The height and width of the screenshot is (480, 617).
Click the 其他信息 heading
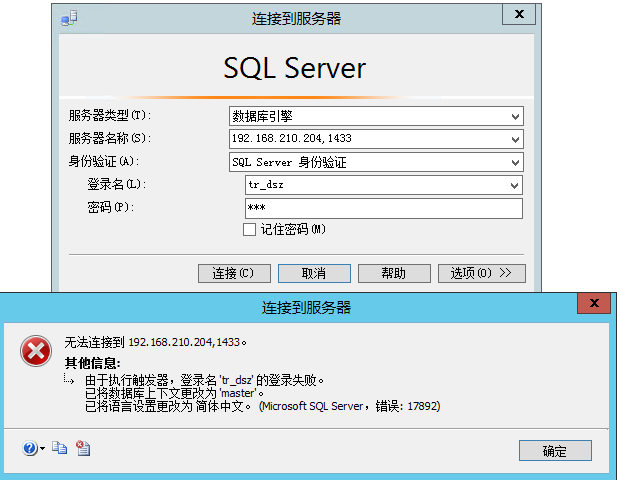92,363
